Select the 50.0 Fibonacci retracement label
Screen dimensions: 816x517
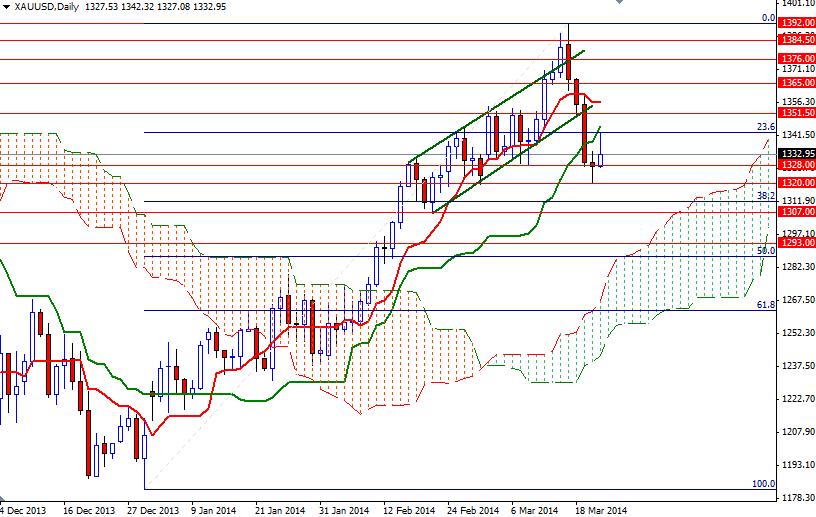[765, 251]
